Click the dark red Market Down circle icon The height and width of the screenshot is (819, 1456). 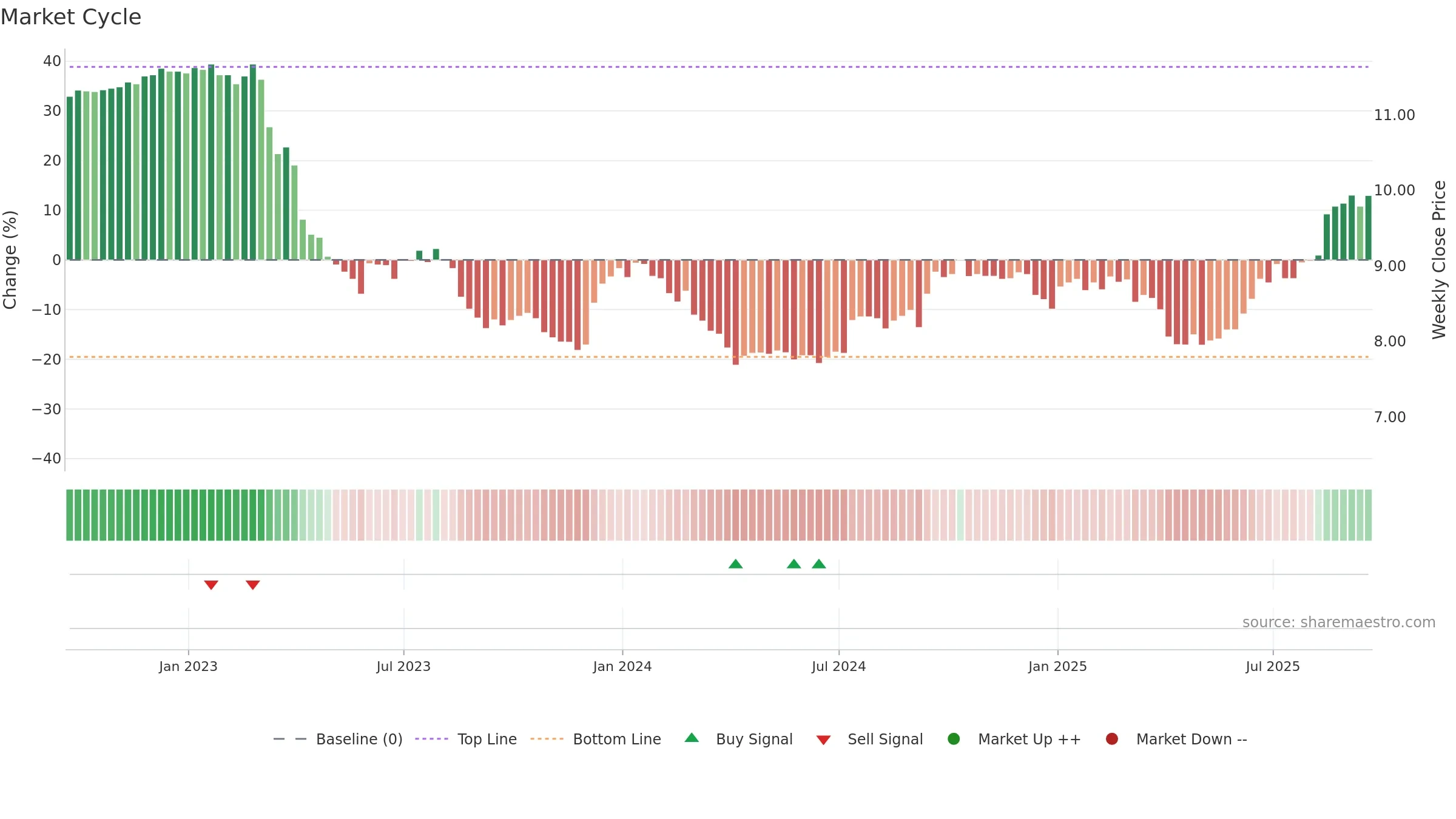(1112, 739)
